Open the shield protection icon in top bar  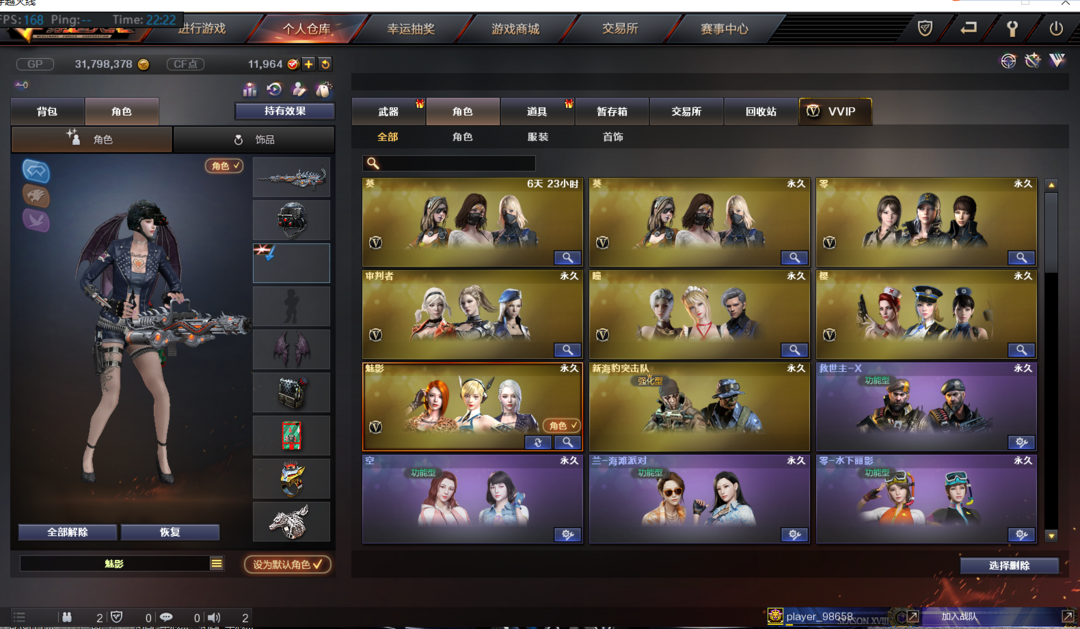tap(925, 28)
